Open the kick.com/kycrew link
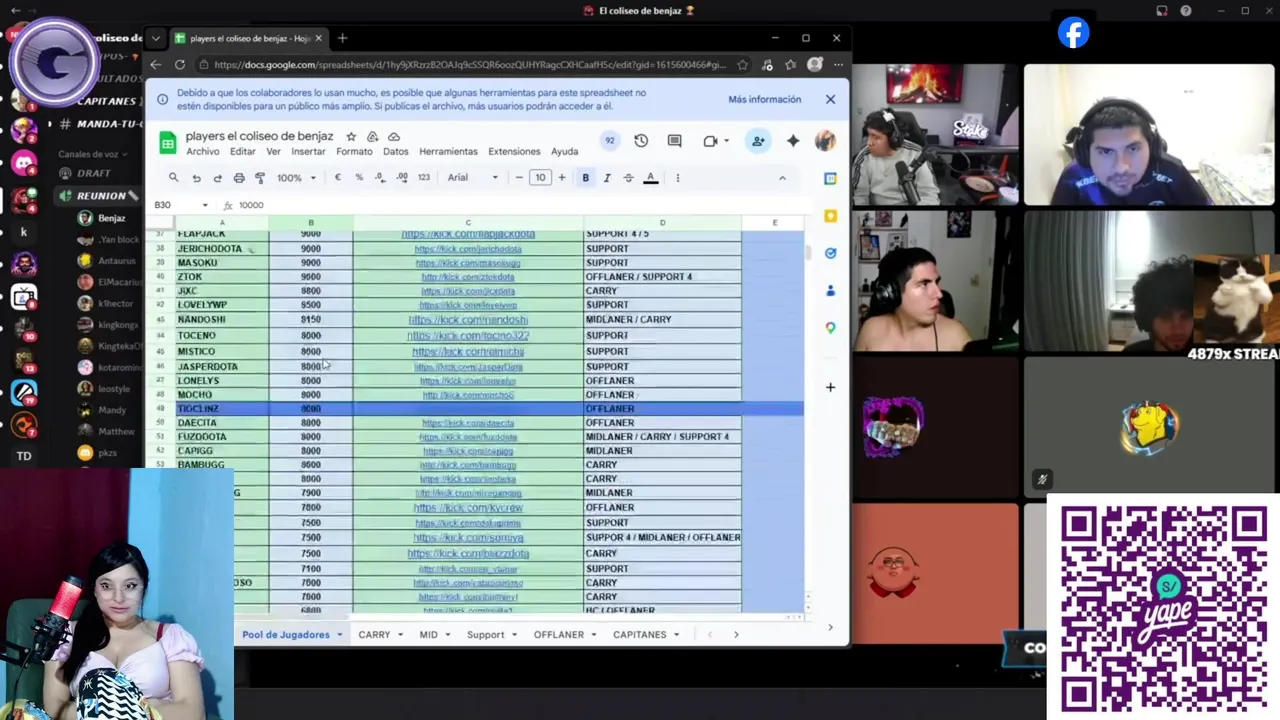Viewport: 1280px width, 720px height. [468, 508]
